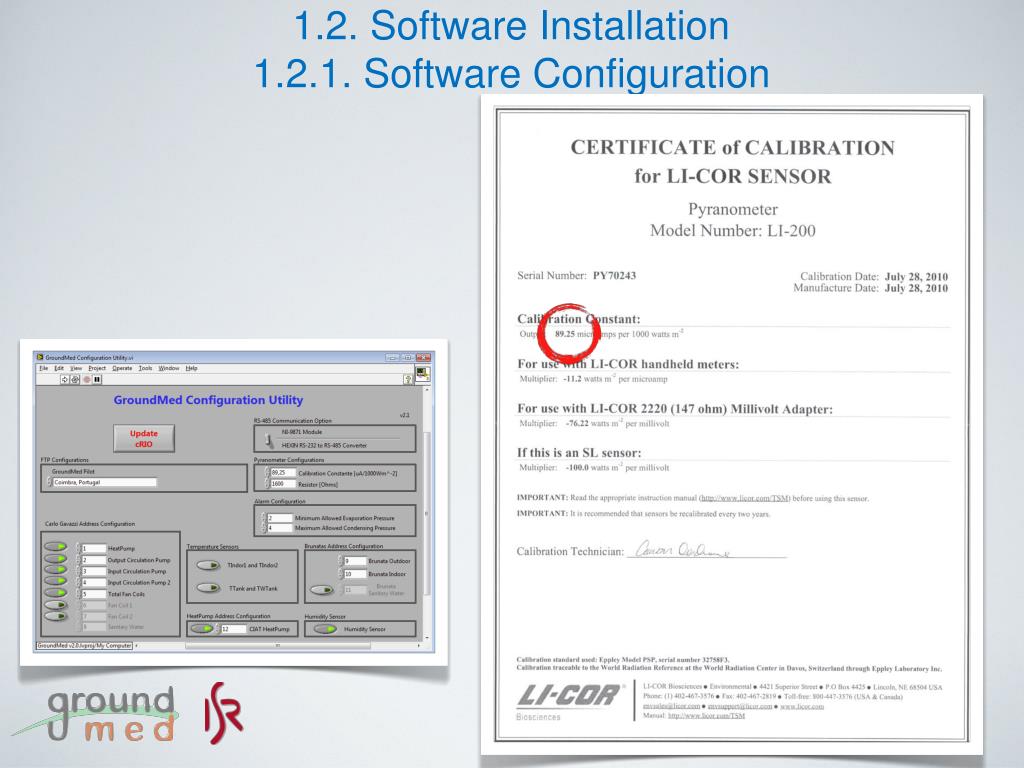
Task: Click the Resistor [Ohms] stepper arrows
Action: [266, 484]
